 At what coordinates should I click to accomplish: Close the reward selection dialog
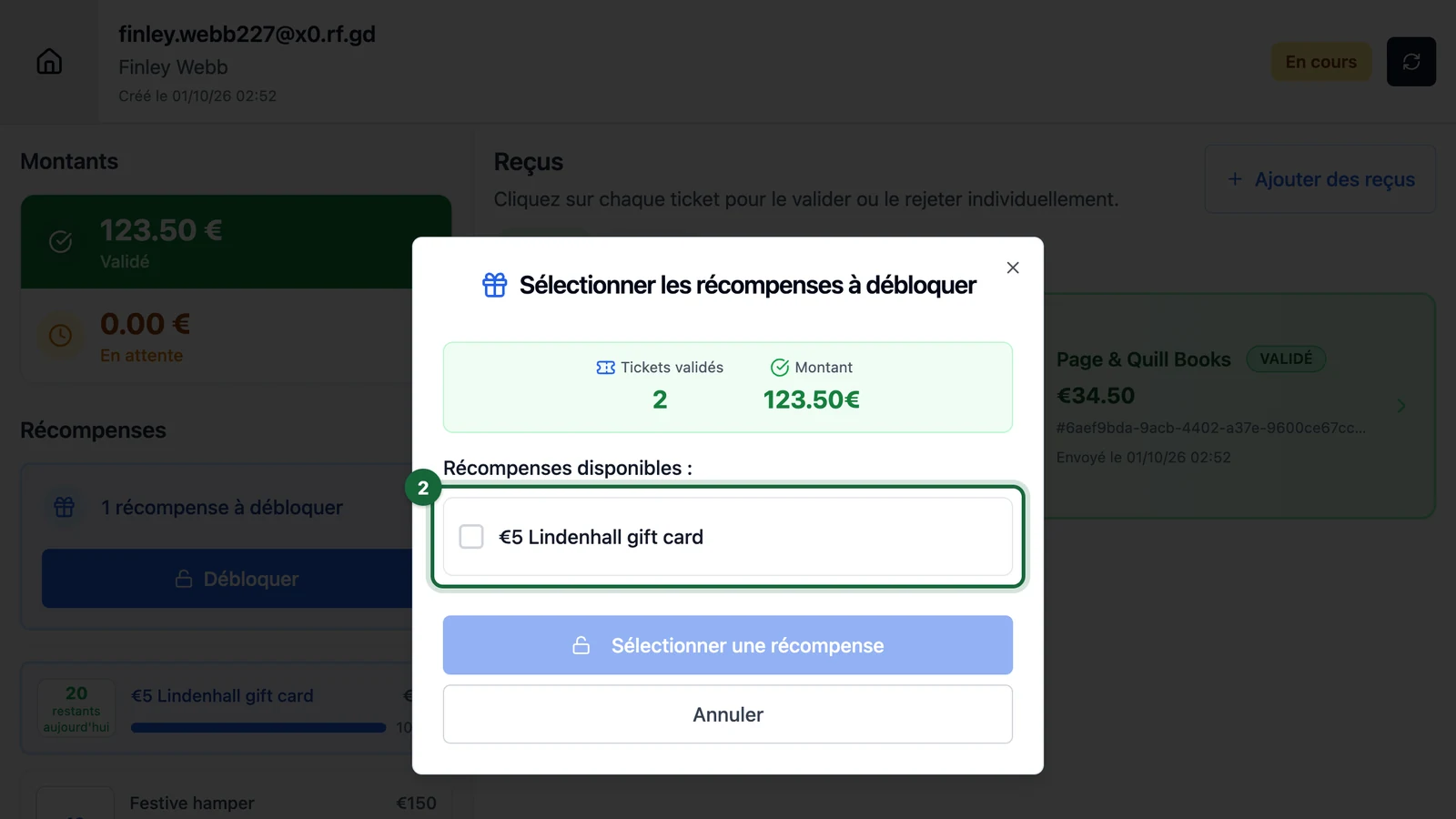point(1013,268)
